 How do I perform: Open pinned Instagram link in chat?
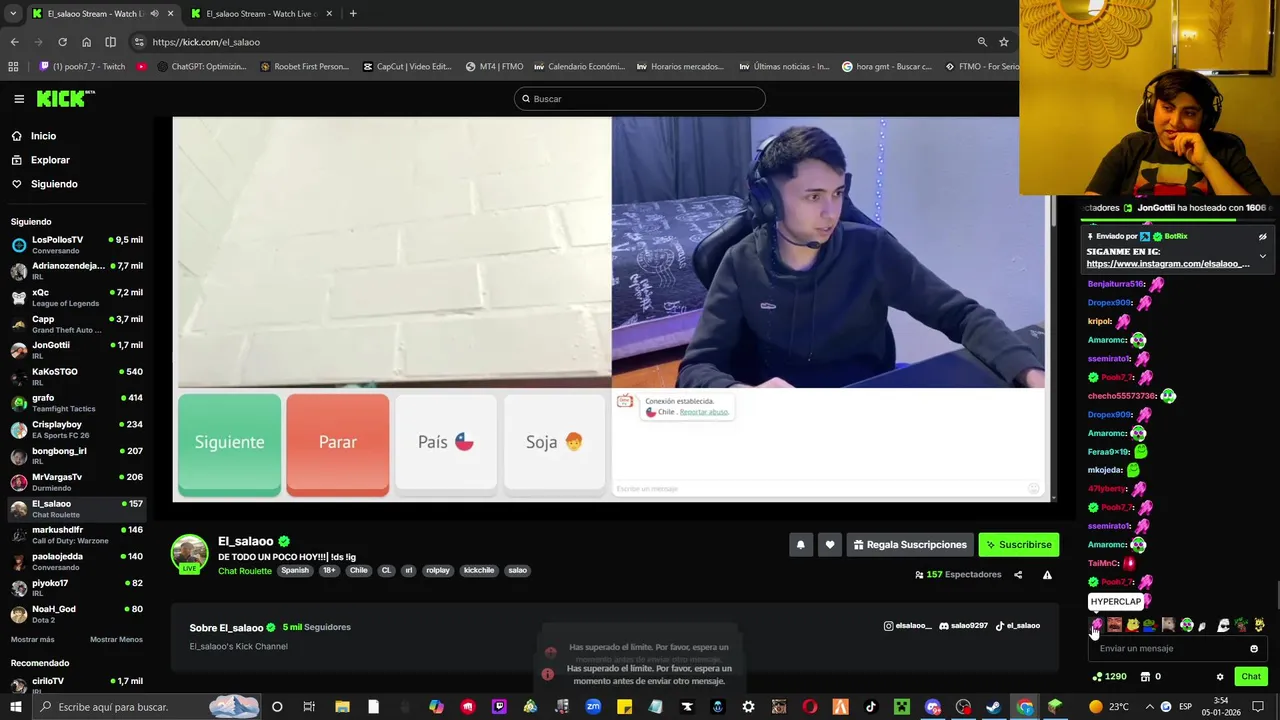1168,264
